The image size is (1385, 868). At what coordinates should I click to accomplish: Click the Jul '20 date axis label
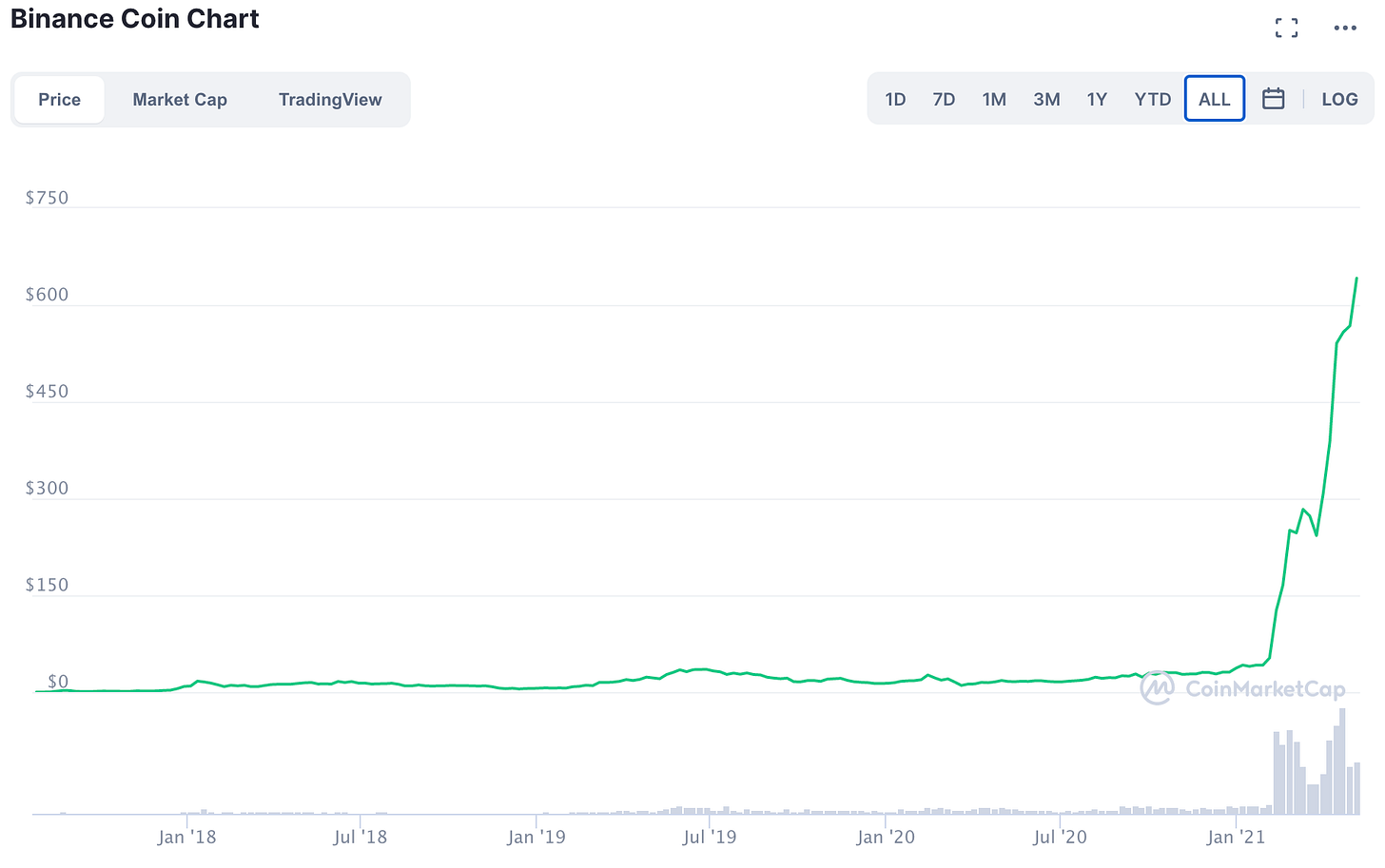coord(1060,837)
